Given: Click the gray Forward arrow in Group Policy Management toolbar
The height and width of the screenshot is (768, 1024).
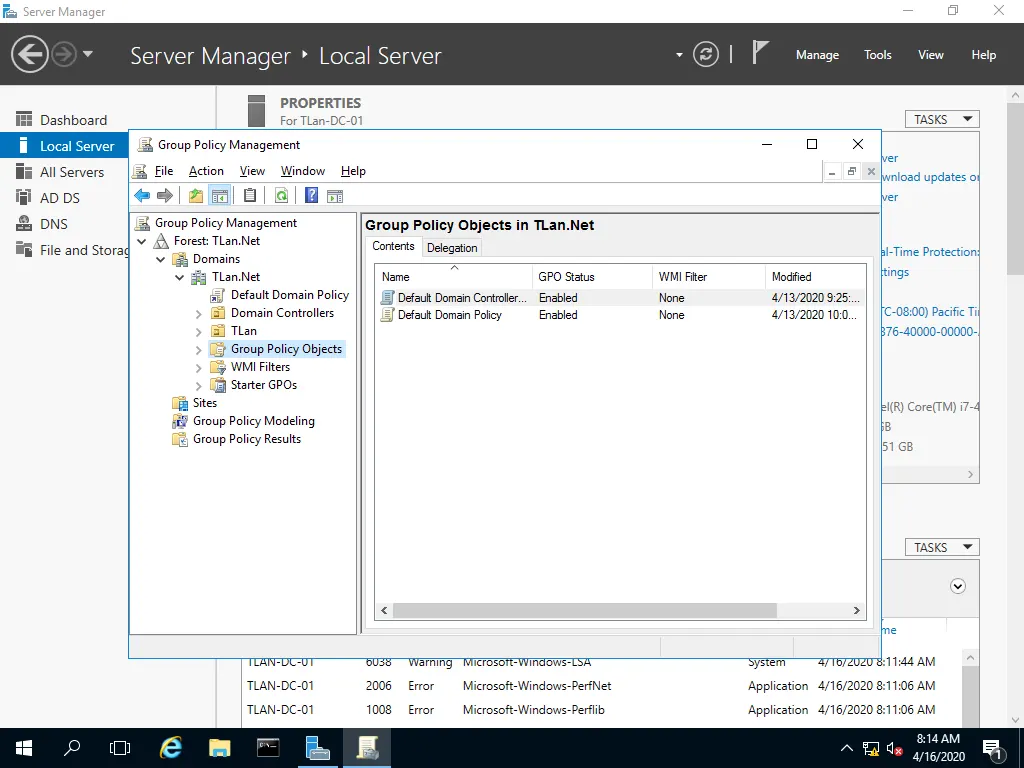Looking at the screenshot, I should (165, 195).
